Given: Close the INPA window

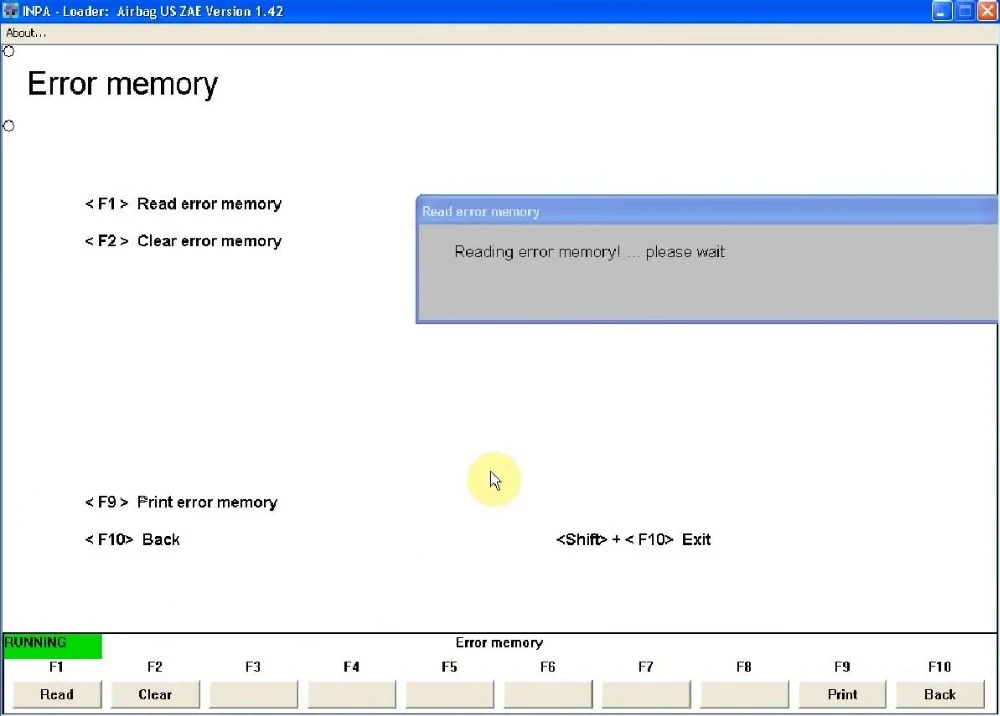Looking at the screenshot, I should tap(988, 11).
